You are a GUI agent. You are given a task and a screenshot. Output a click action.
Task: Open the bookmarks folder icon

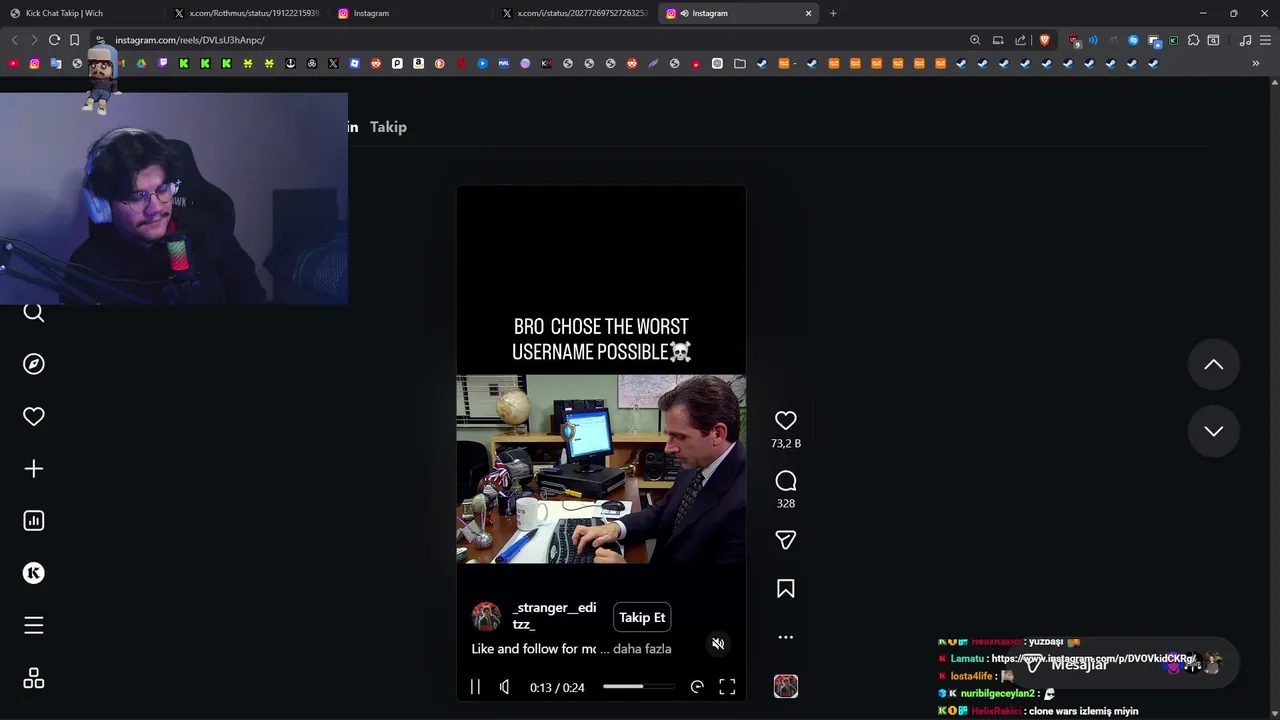740,63
